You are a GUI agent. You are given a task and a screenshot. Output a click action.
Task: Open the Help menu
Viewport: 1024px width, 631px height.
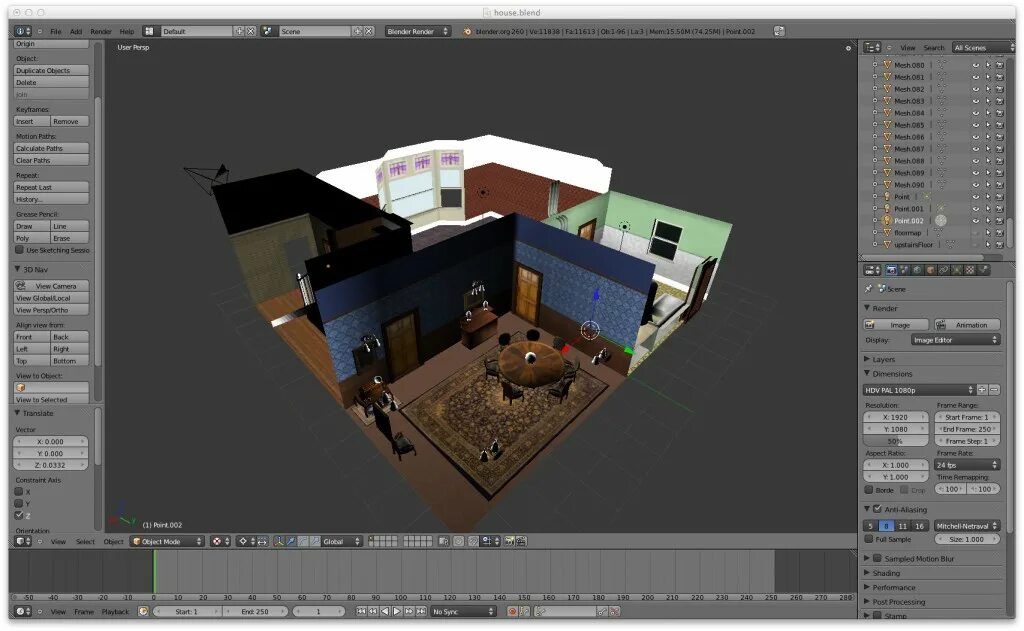coord(127,31)
